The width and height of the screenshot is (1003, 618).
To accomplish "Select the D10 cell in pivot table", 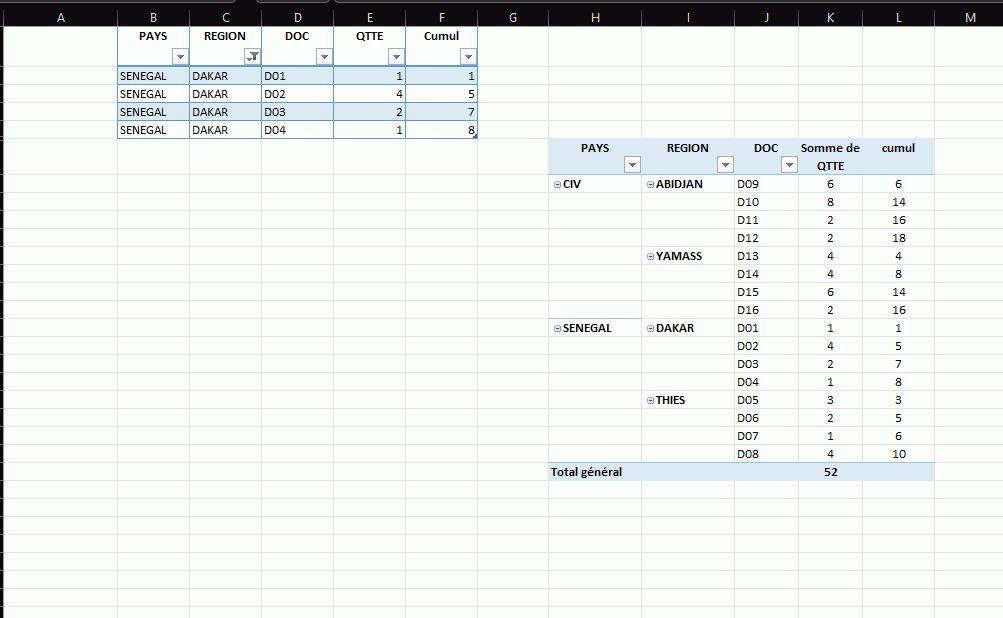I will click(x=748, y=202).
